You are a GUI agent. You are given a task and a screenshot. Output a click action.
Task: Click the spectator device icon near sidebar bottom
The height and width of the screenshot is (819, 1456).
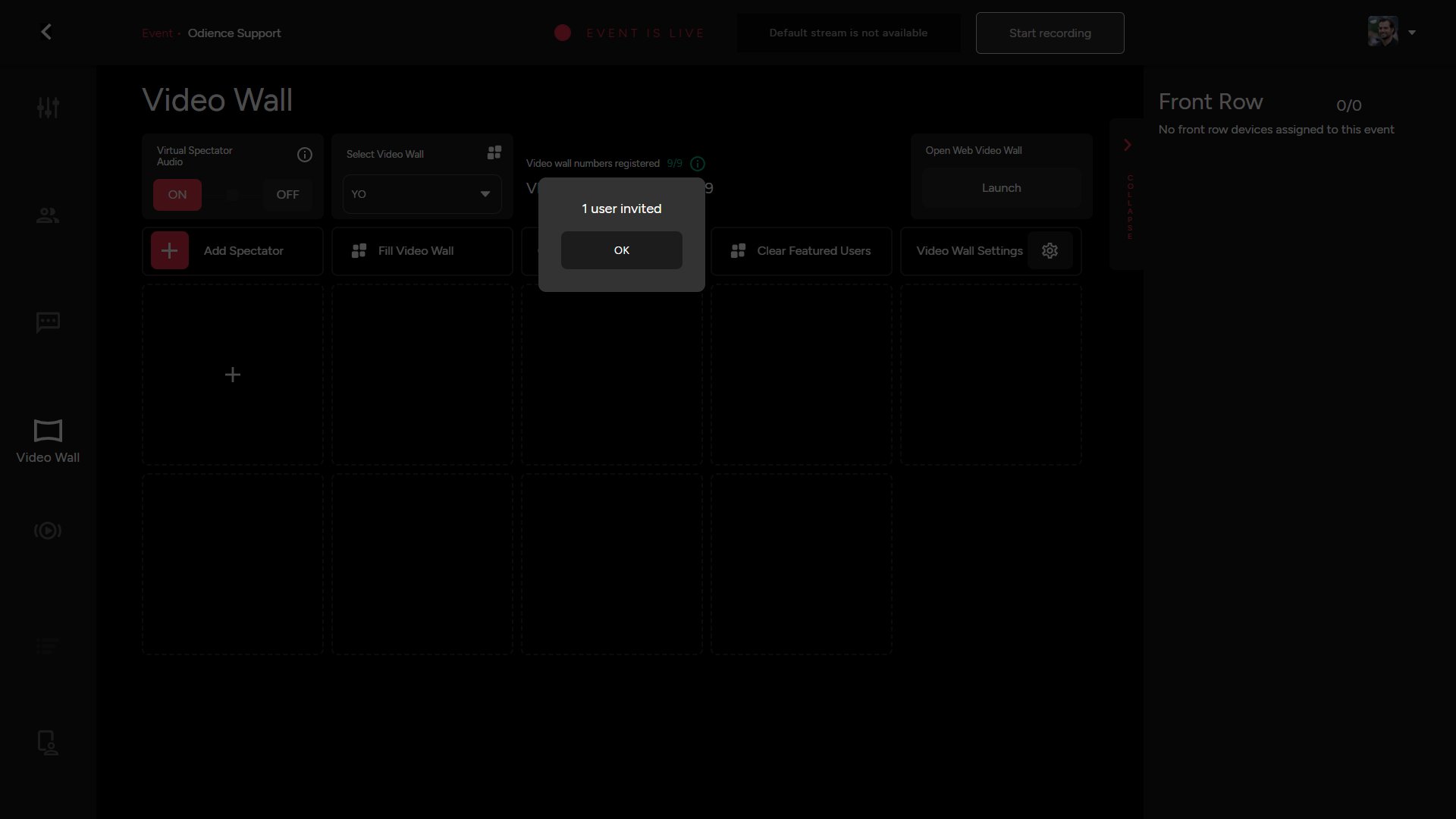47,742
